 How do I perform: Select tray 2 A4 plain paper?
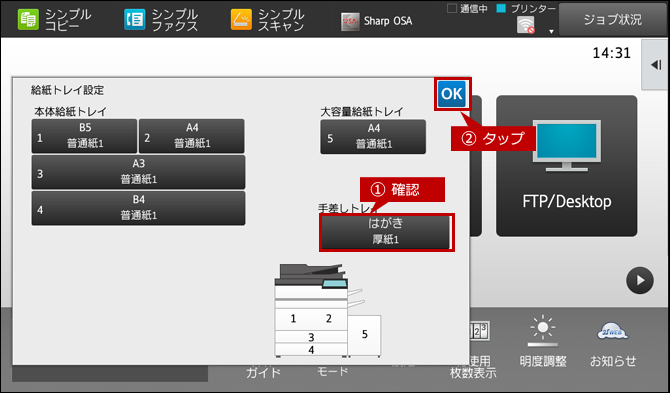191,136
